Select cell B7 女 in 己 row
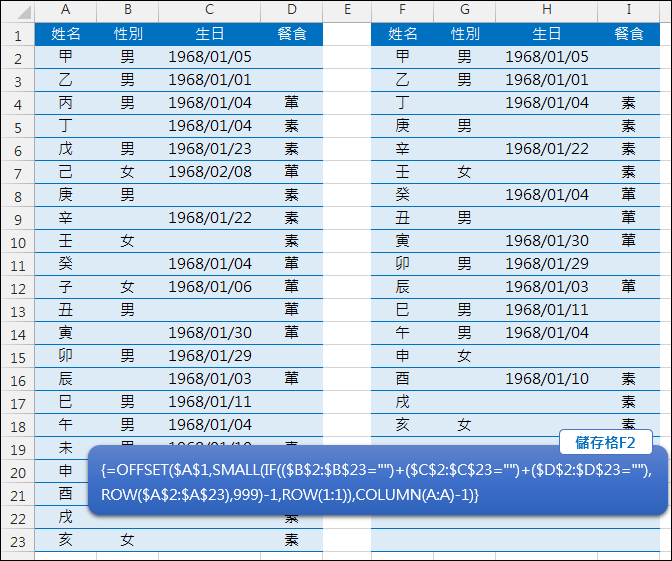The height and width of the screenshot is (561, 672). coord(128,172)
